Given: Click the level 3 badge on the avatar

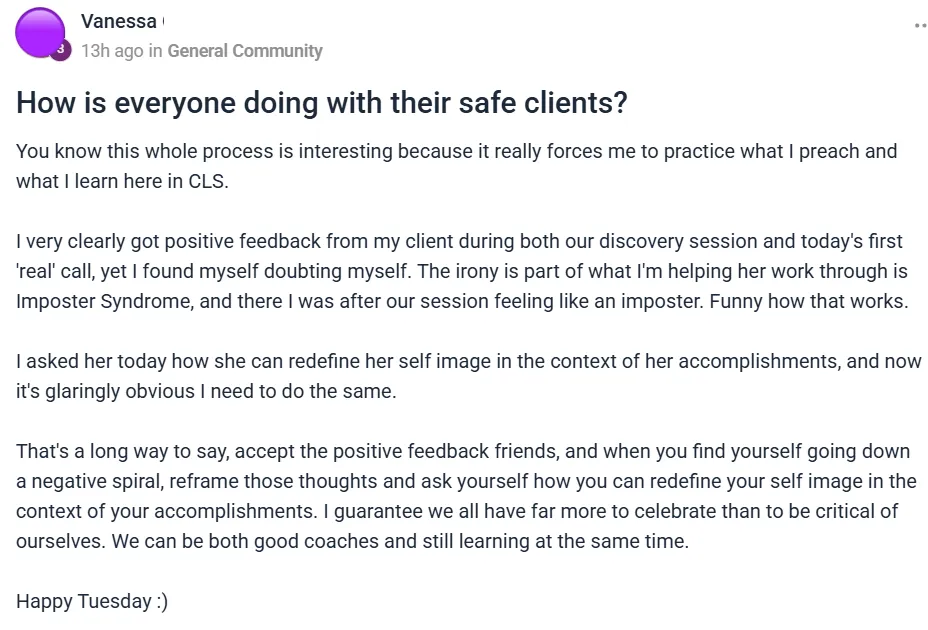Looking at the screenshot, I should pos(60,50).
